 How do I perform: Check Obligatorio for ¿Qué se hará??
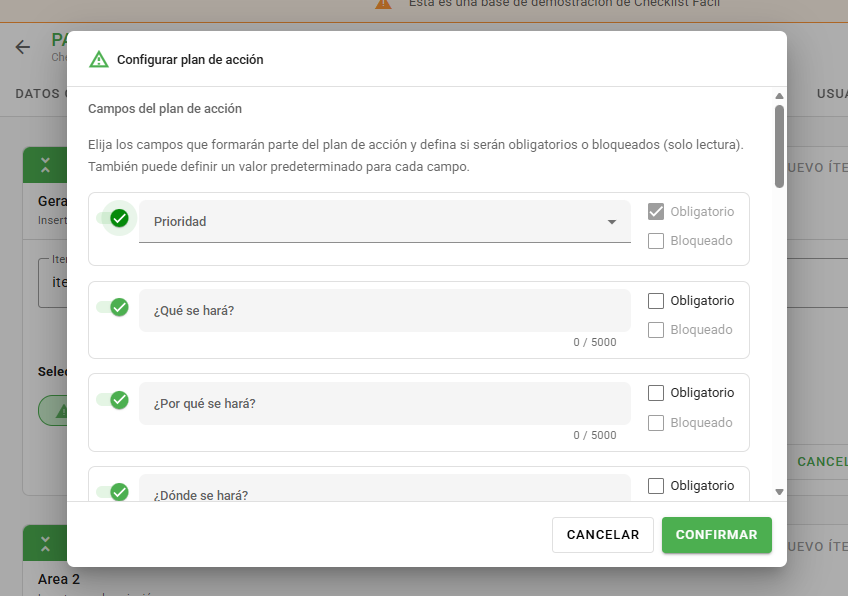655,301
